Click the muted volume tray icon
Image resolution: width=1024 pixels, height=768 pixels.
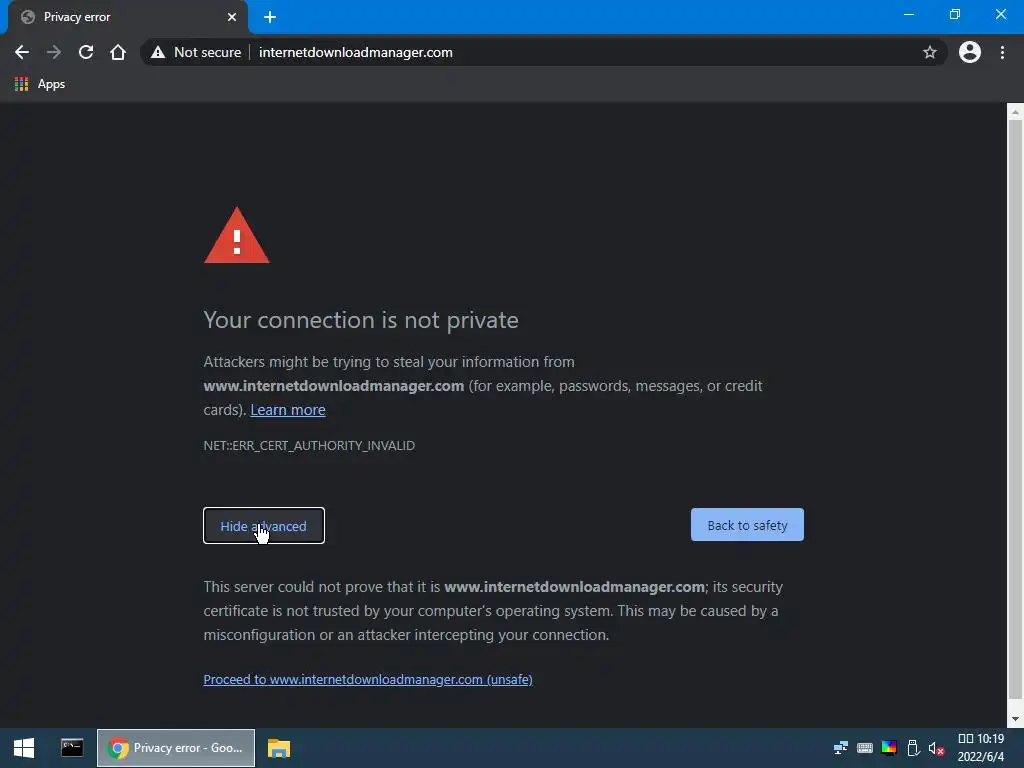(936, 748)
